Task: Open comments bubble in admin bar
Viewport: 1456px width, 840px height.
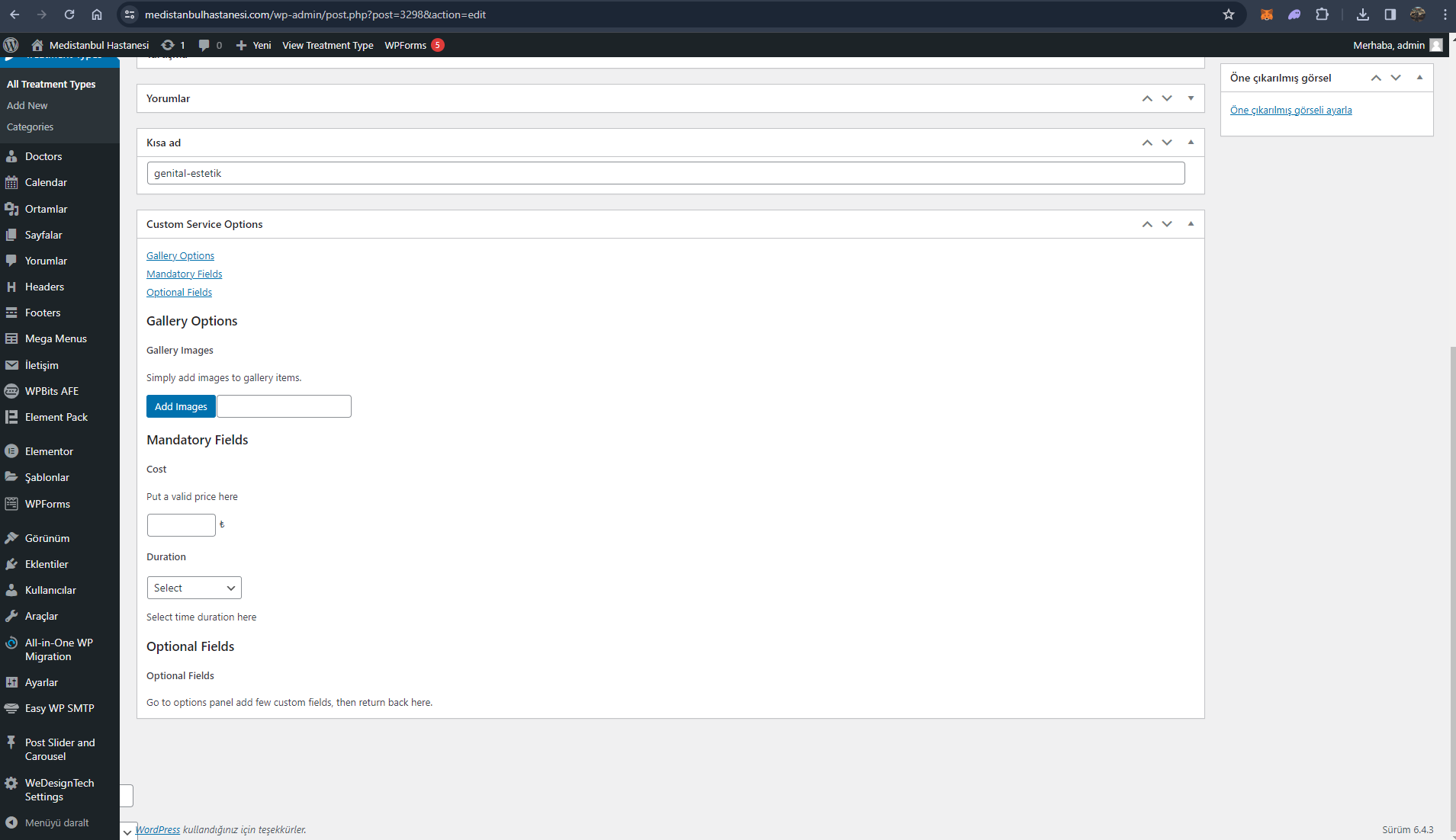Action: tap(210, 45)
